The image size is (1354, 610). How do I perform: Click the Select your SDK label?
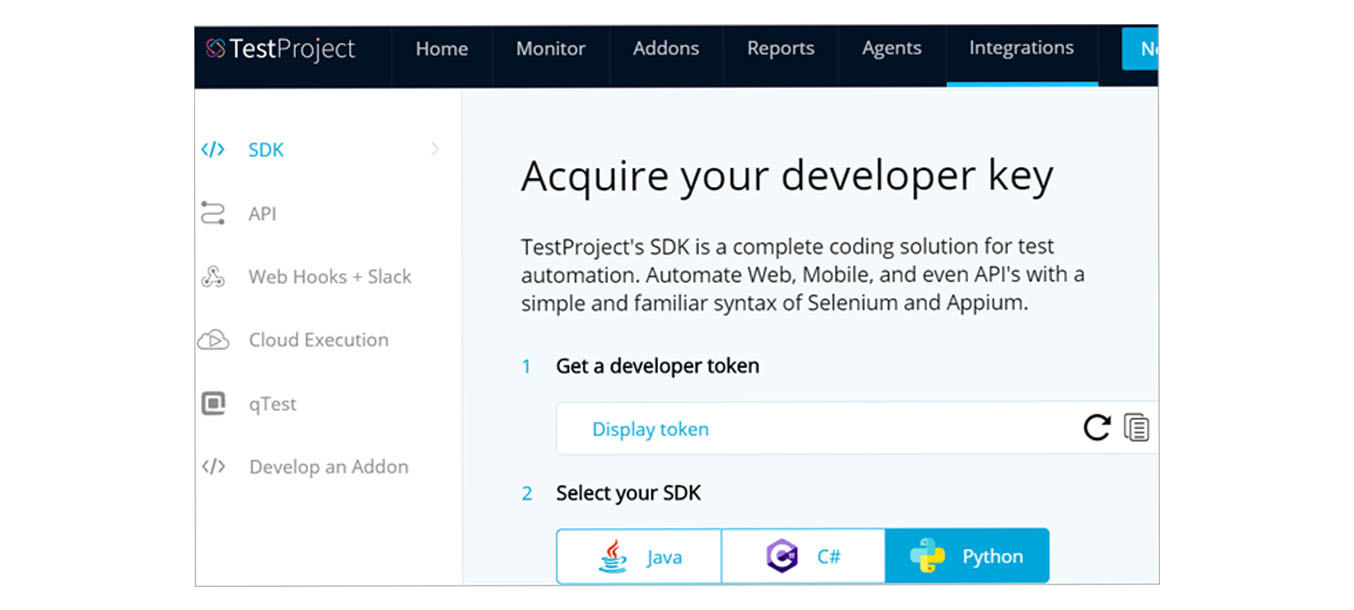[x=629, y=493]
